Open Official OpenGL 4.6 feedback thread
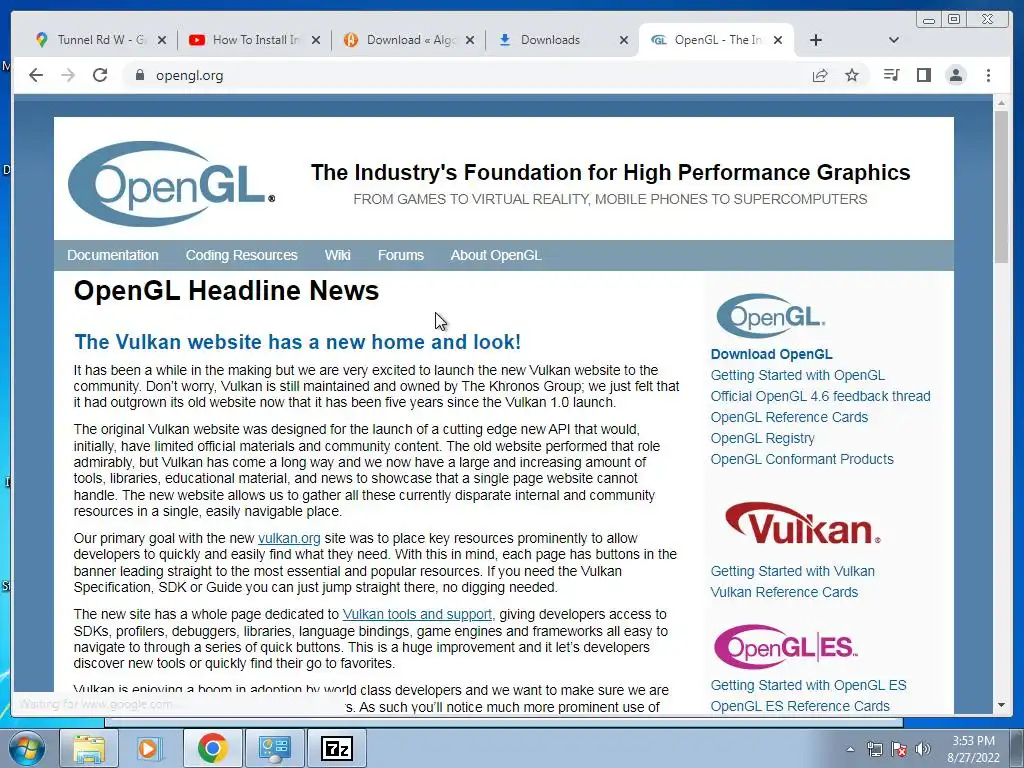This screenshot has height=768, width=1024. coord(820,396)
